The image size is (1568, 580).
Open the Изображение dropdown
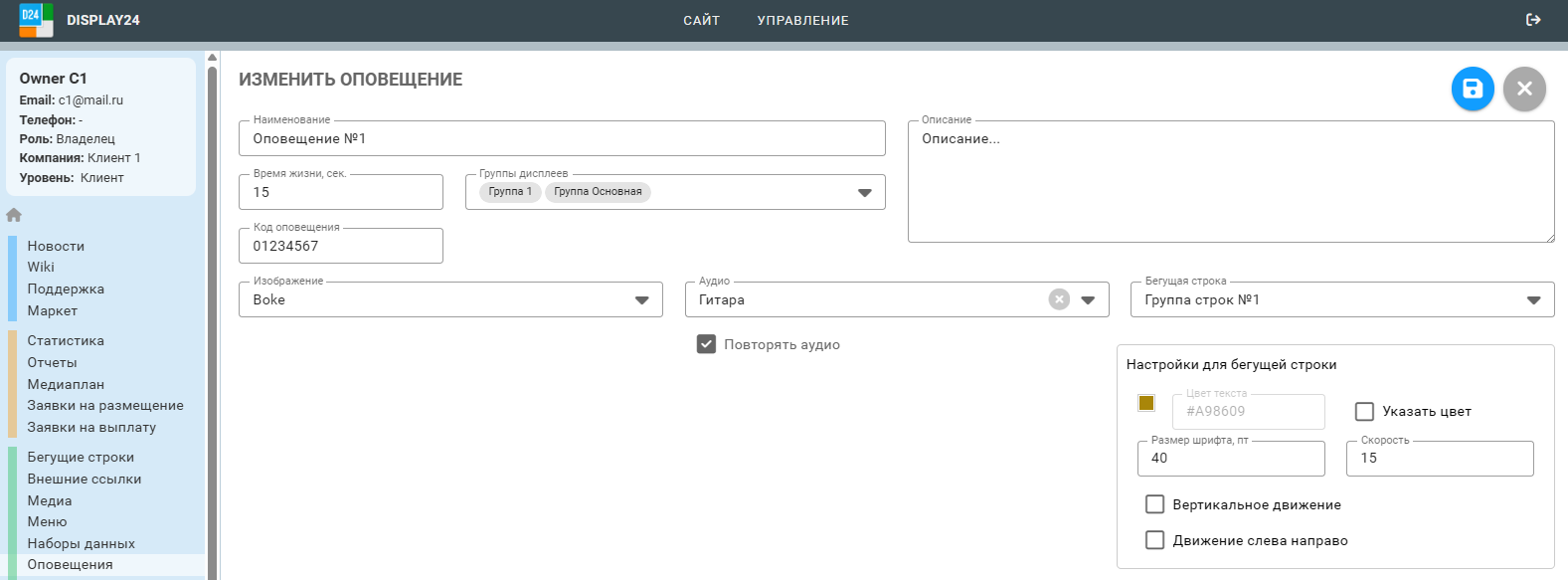[x=641, y=299]
